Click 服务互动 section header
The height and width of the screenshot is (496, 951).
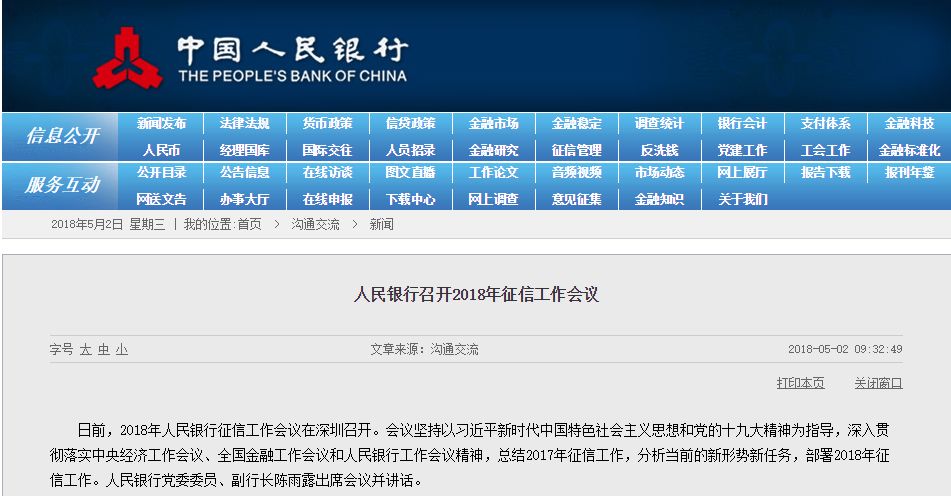tap(62, 185)
